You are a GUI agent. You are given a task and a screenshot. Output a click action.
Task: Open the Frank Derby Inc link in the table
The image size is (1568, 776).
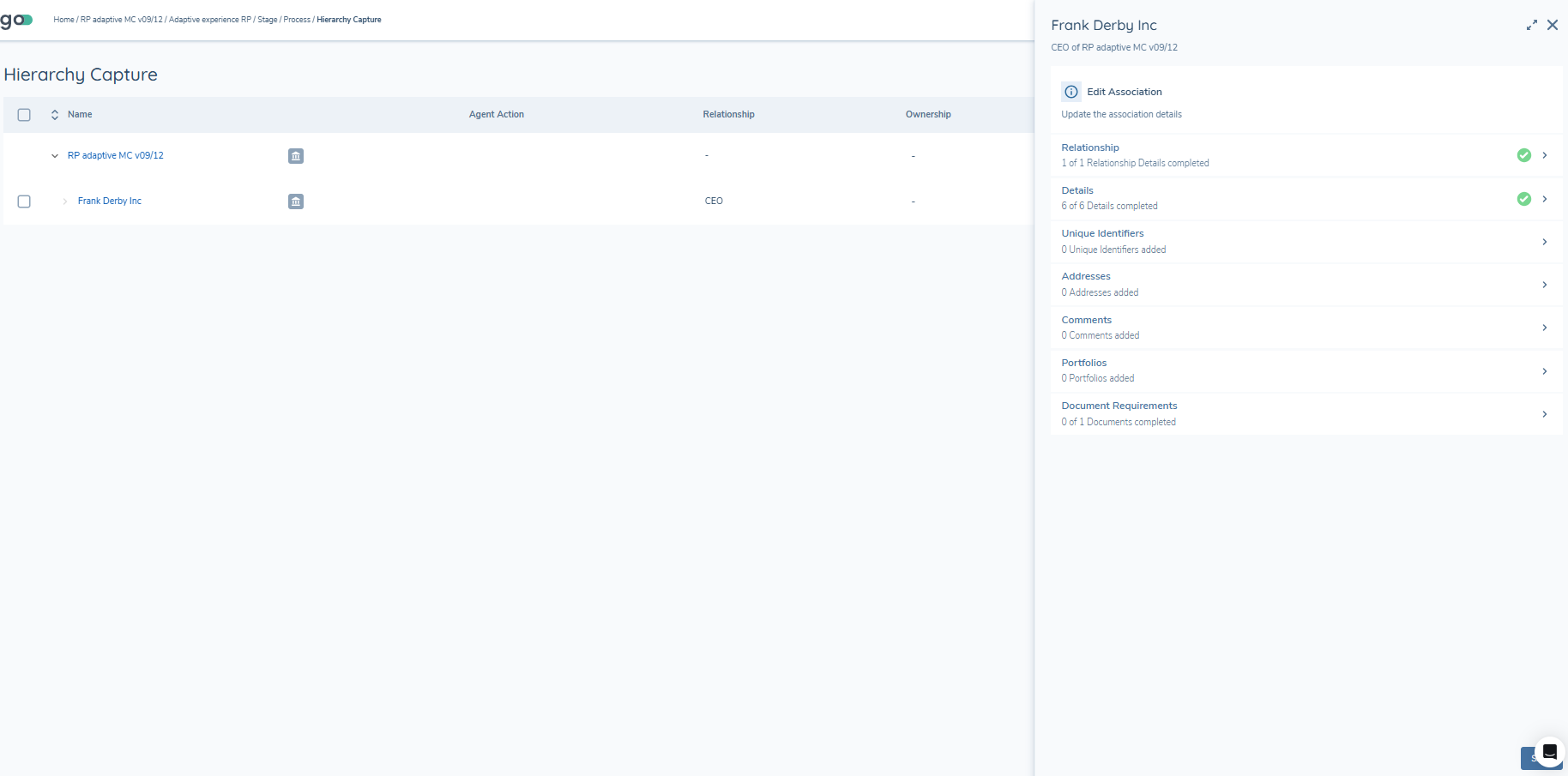coord(110,201)
